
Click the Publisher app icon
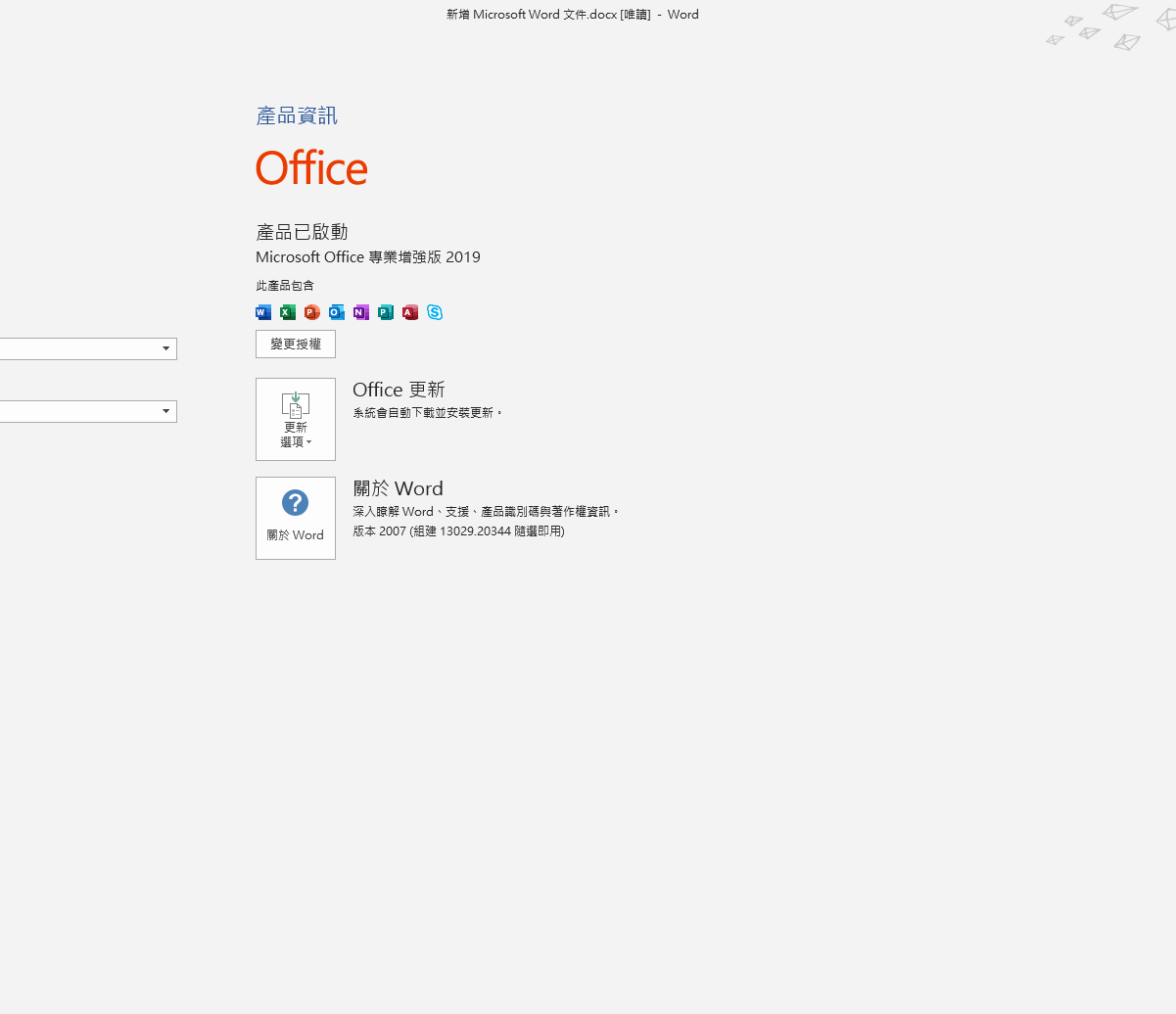(386, 312)
